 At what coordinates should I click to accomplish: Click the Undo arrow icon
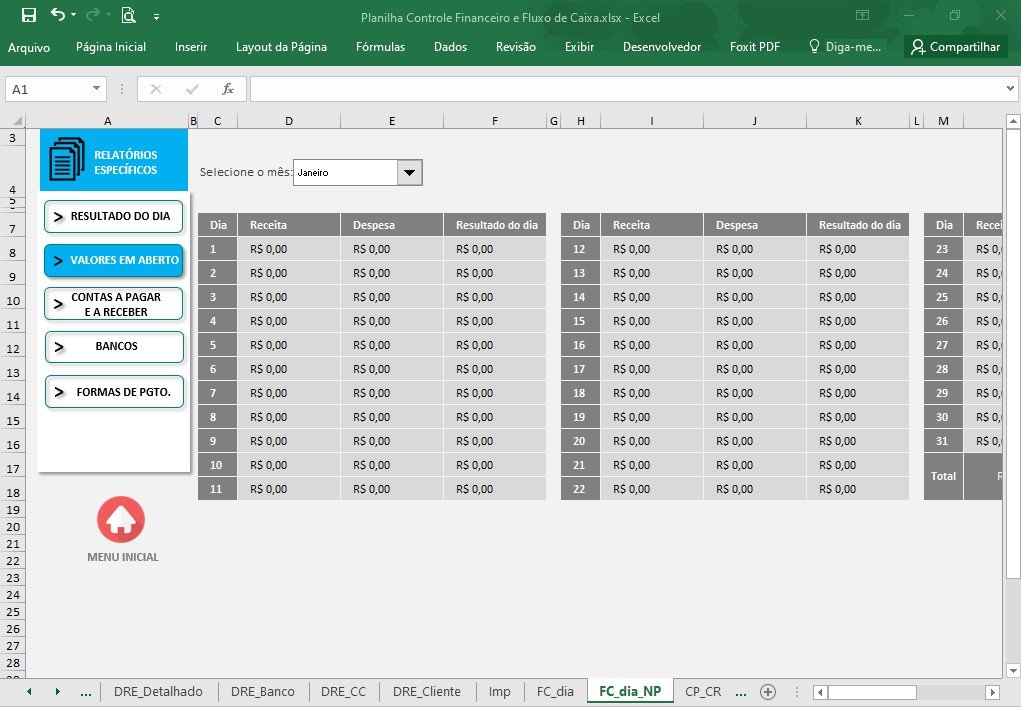click(58, 14)
